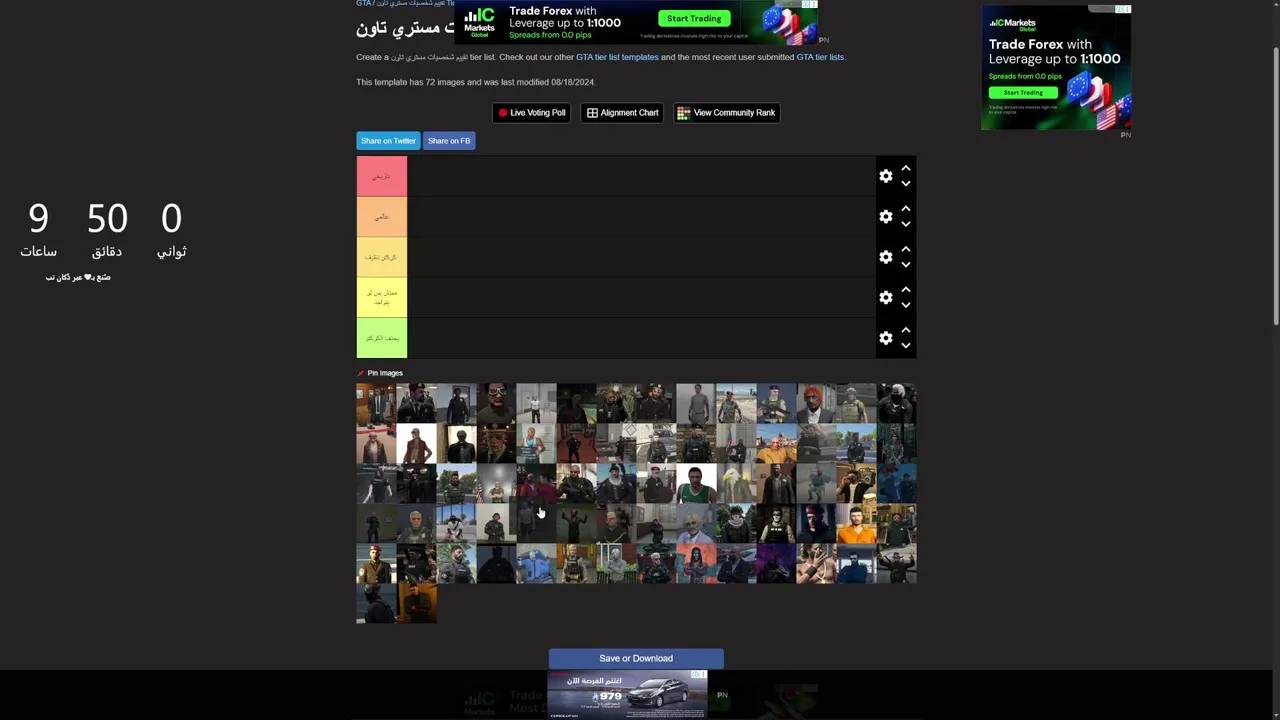Select the last thumbnail with orange background
This screenshot has width=1280, height=720.
416,604
